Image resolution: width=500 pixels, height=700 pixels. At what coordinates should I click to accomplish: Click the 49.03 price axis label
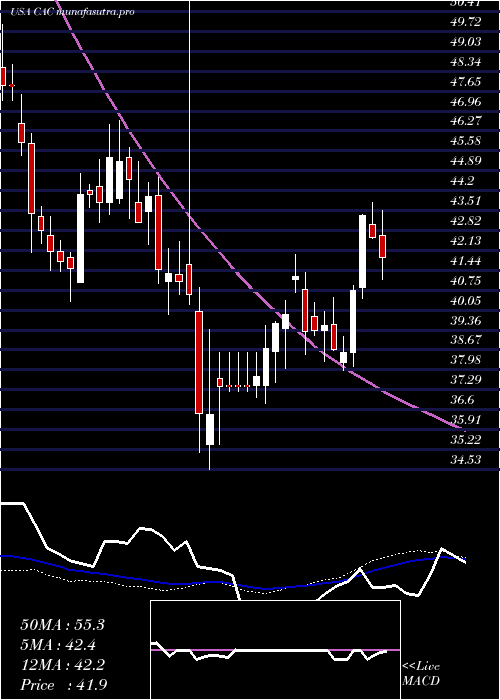(x=466, y=42)
